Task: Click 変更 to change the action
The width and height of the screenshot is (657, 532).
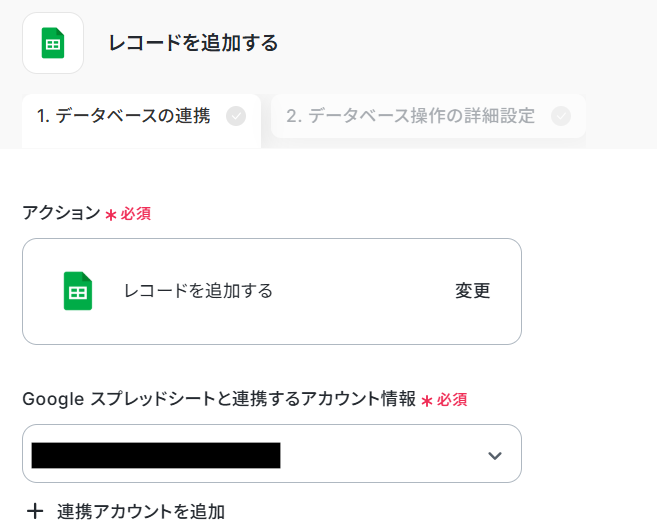Action: [x=473, y=291]
